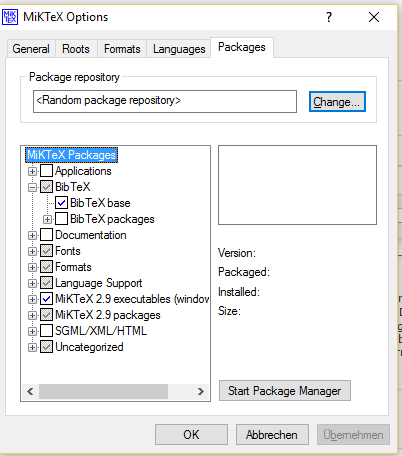The width and height of the screenshot is (402, 456).
Task: Click the MiKTeX icon in the title bar
Action: 10,17
